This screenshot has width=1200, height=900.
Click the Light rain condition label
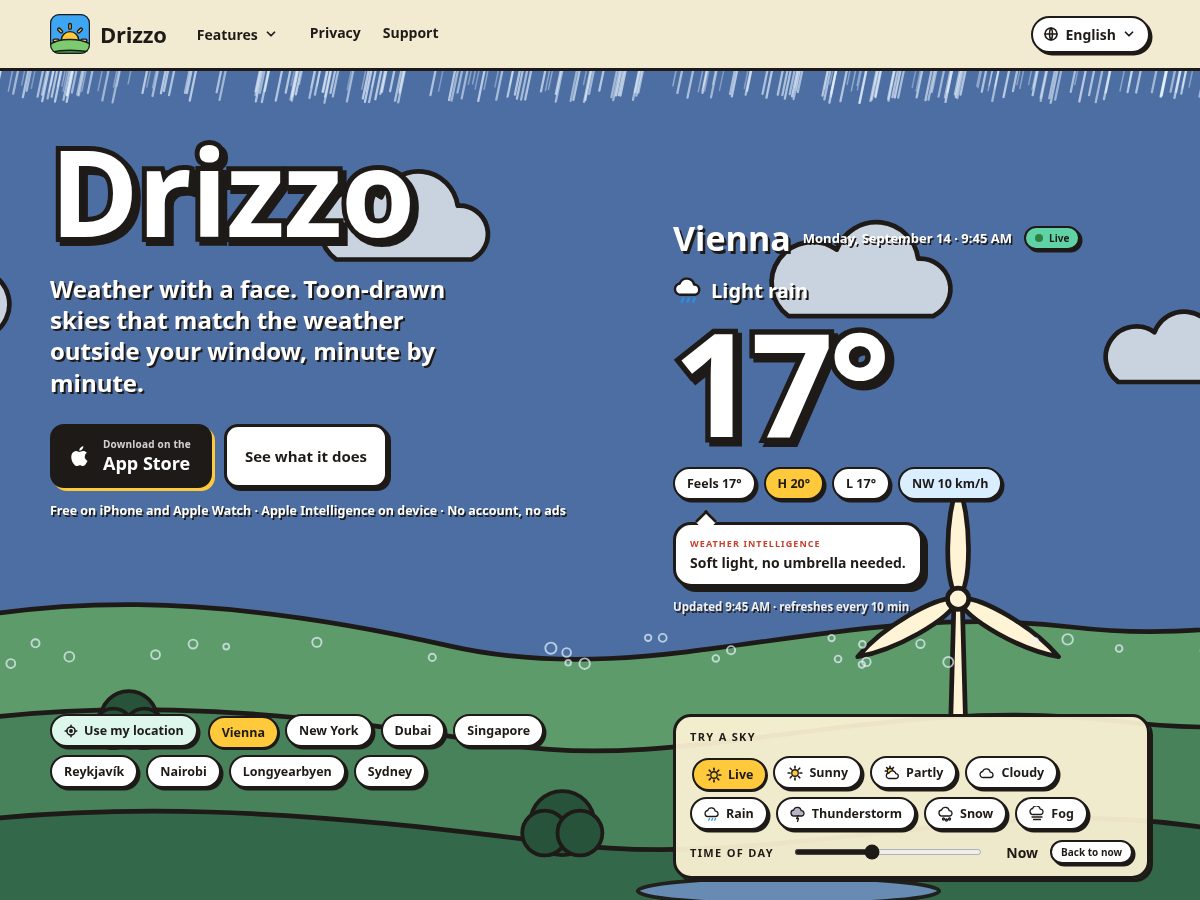759,291
